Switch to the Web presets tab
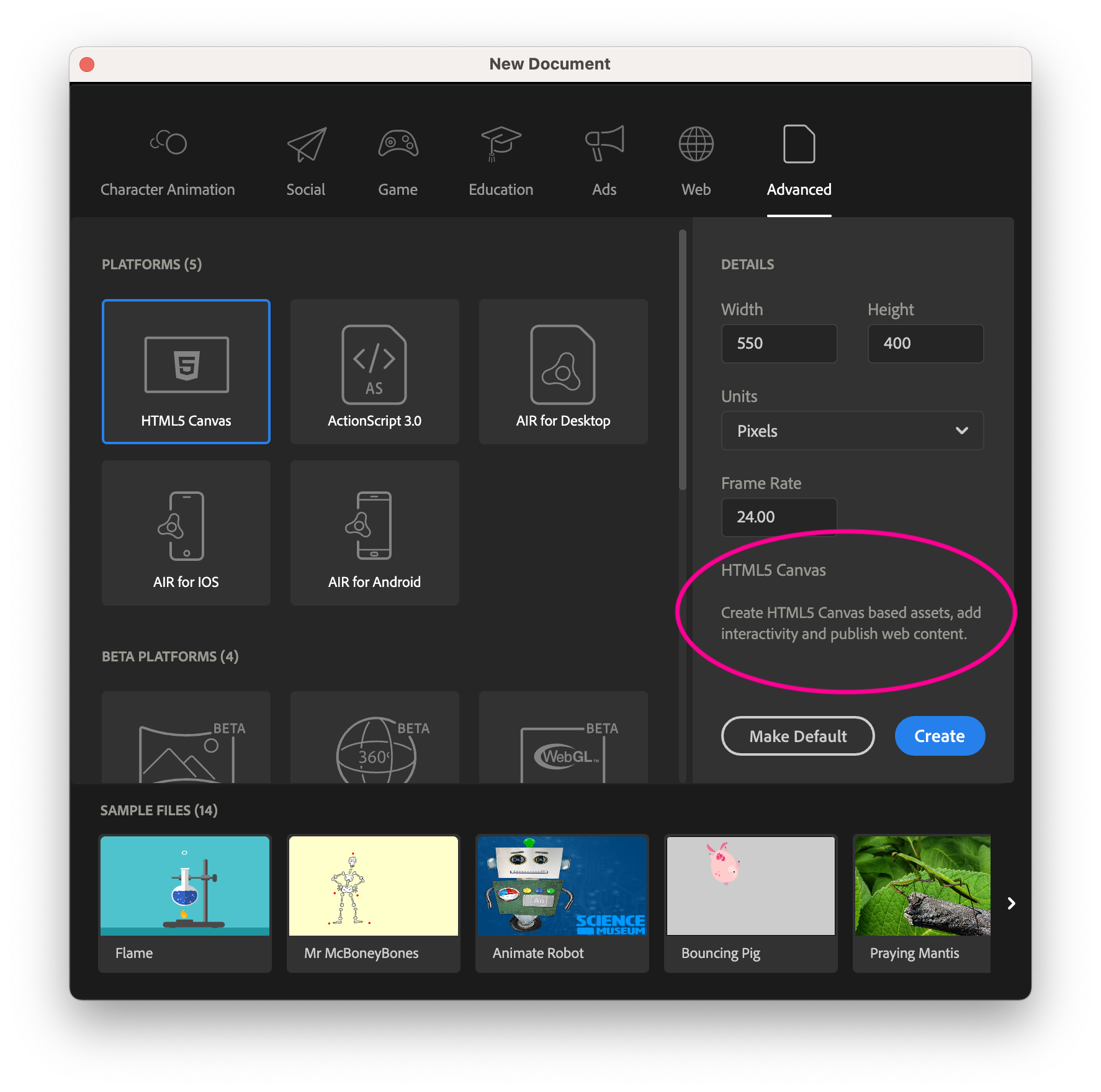The image size is (1101, 1092). pyautogui.click(x=696, y=161)
